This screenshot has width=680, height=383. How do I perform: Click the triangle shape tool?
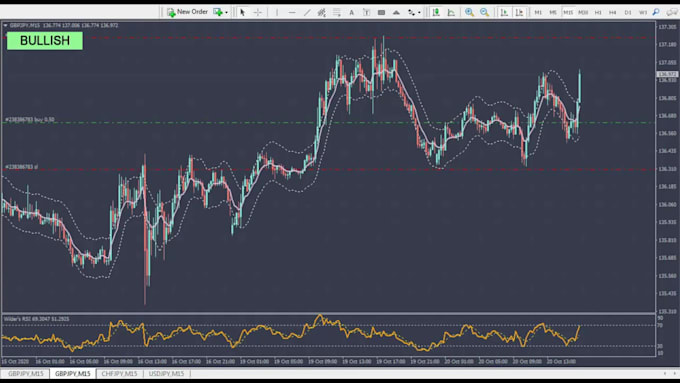pyautogui.click(x=396, y=13)
